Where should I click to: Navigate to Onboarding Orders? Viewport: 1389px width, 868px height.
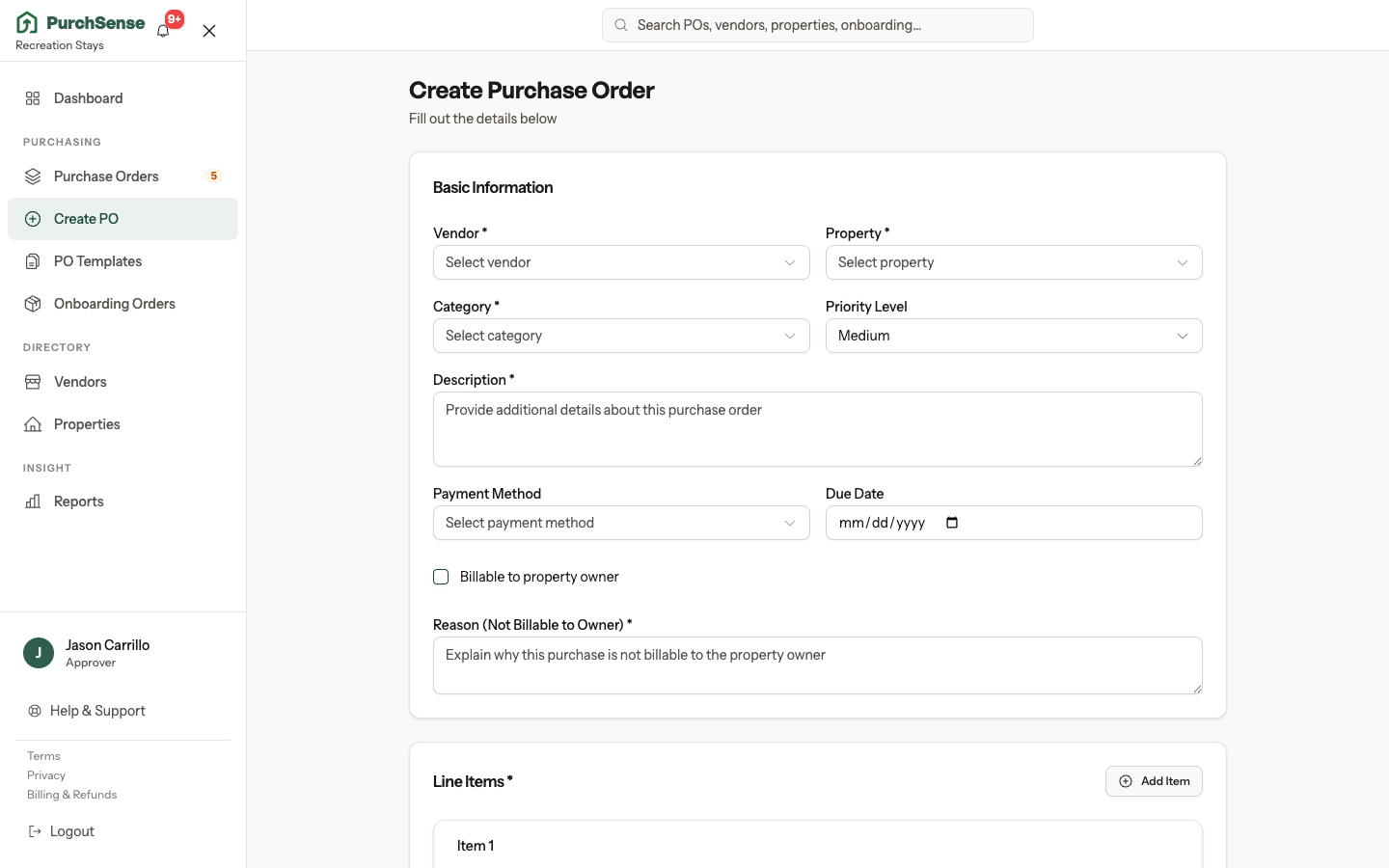click(123, 304)
